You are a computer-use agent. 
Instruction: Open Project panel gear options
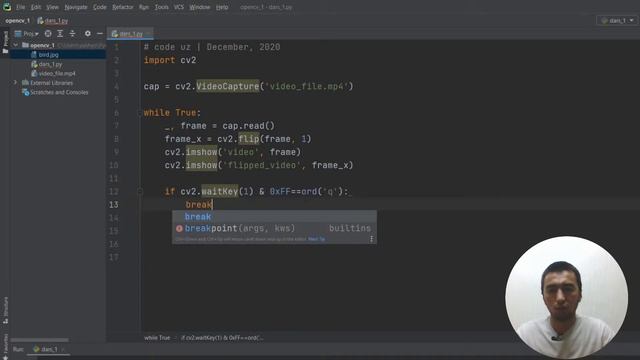87,33
